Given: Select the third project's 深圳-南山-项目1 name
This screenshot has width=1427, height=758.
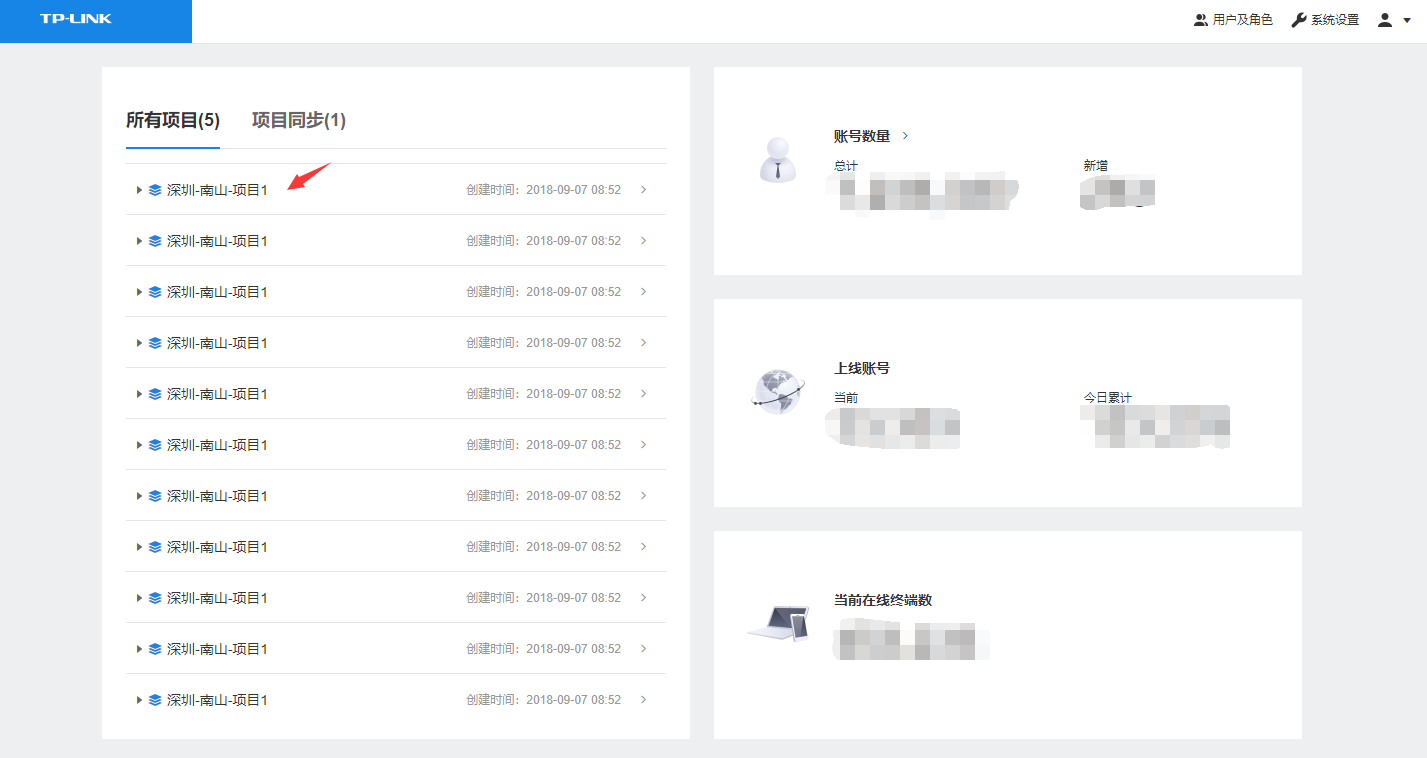Looking at the screenshot, I should coord(217,292).
